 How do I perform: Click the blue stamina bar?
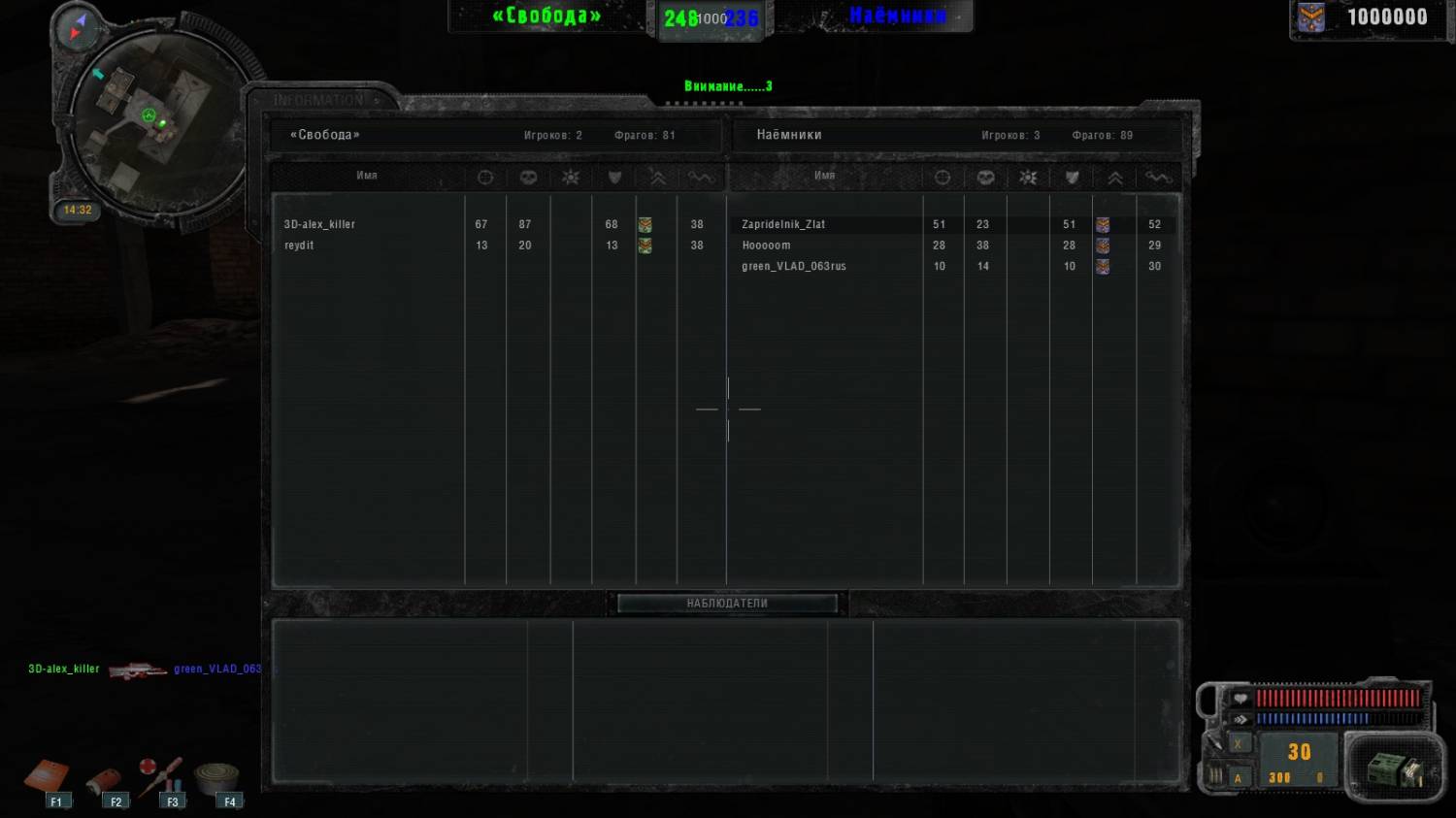point(1312,719)
